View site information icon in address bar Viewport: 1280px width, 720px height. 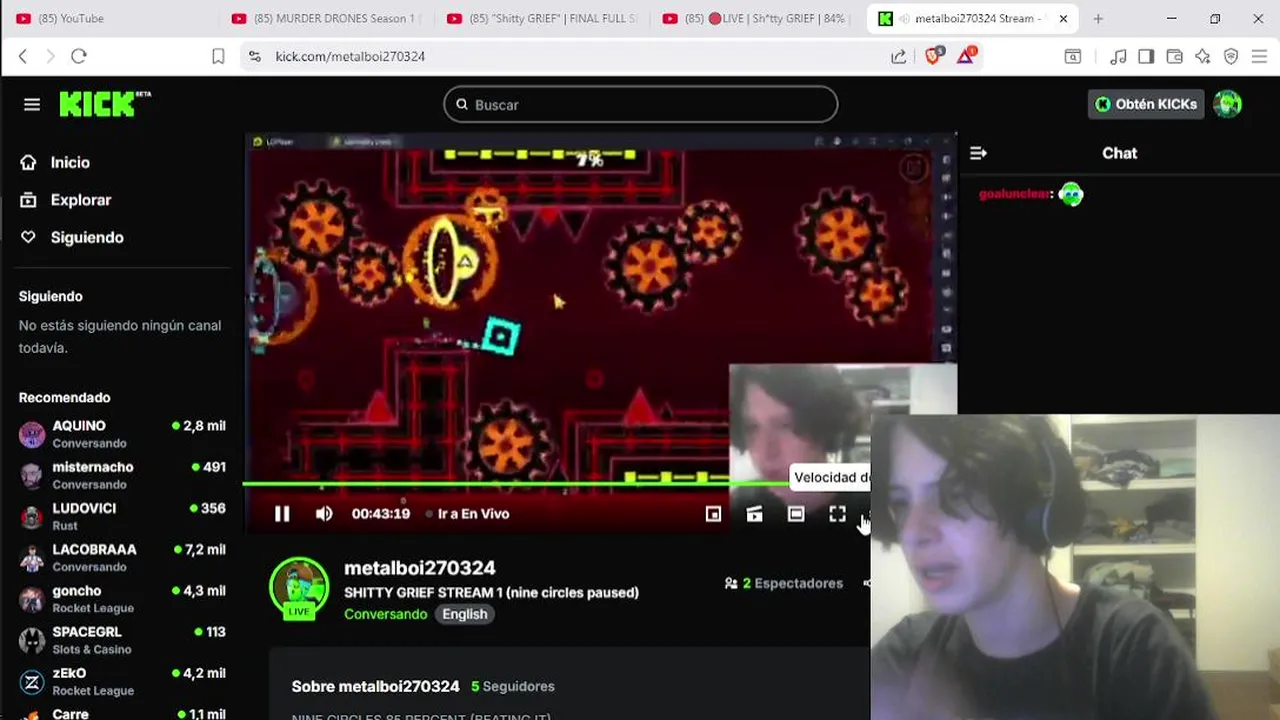pyautogui.click(x=255, y=56)
